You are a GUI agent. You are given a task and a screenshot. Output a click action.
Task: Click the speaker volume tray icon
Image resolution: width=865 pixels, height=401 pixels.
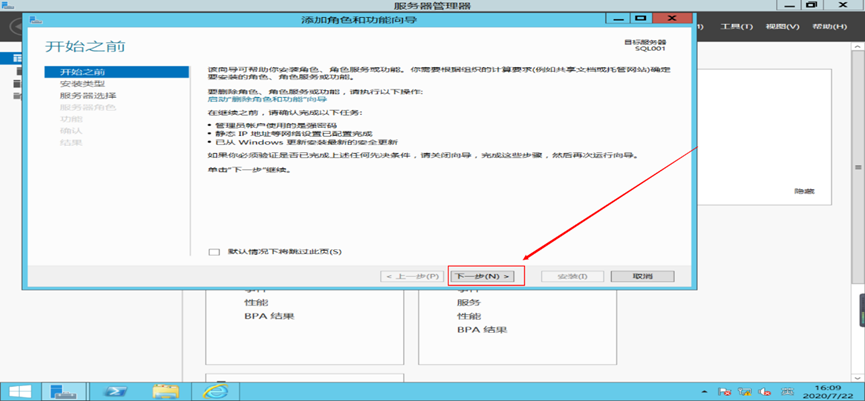click(765, 392)
